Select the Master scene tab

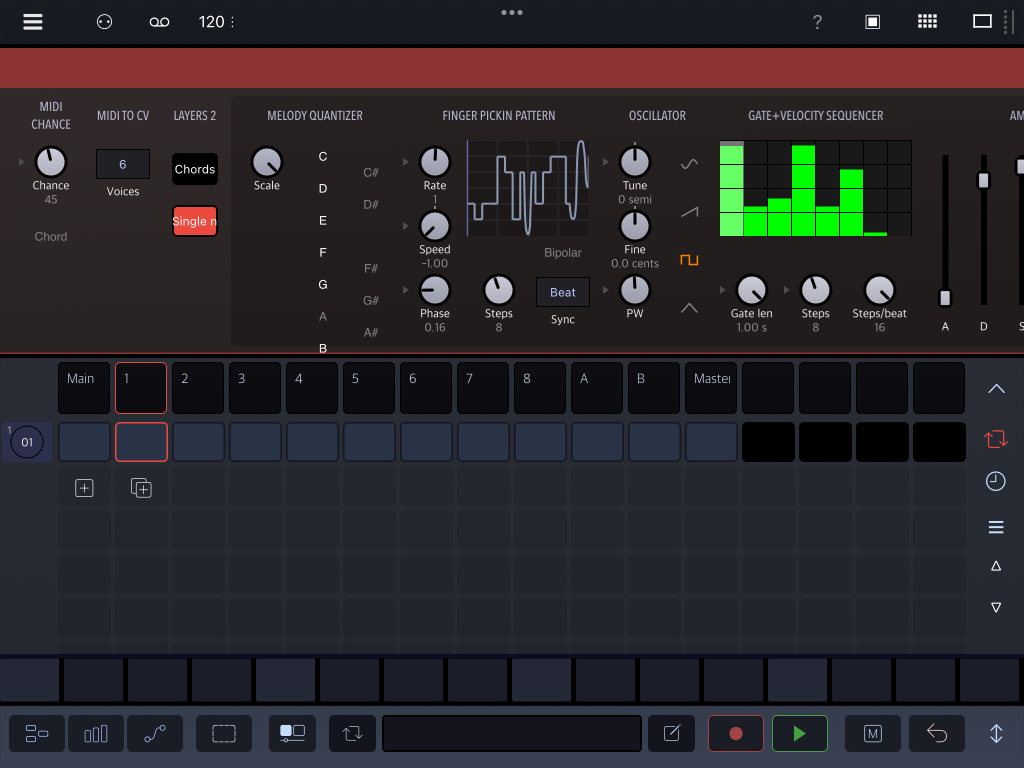pos(711,388)
